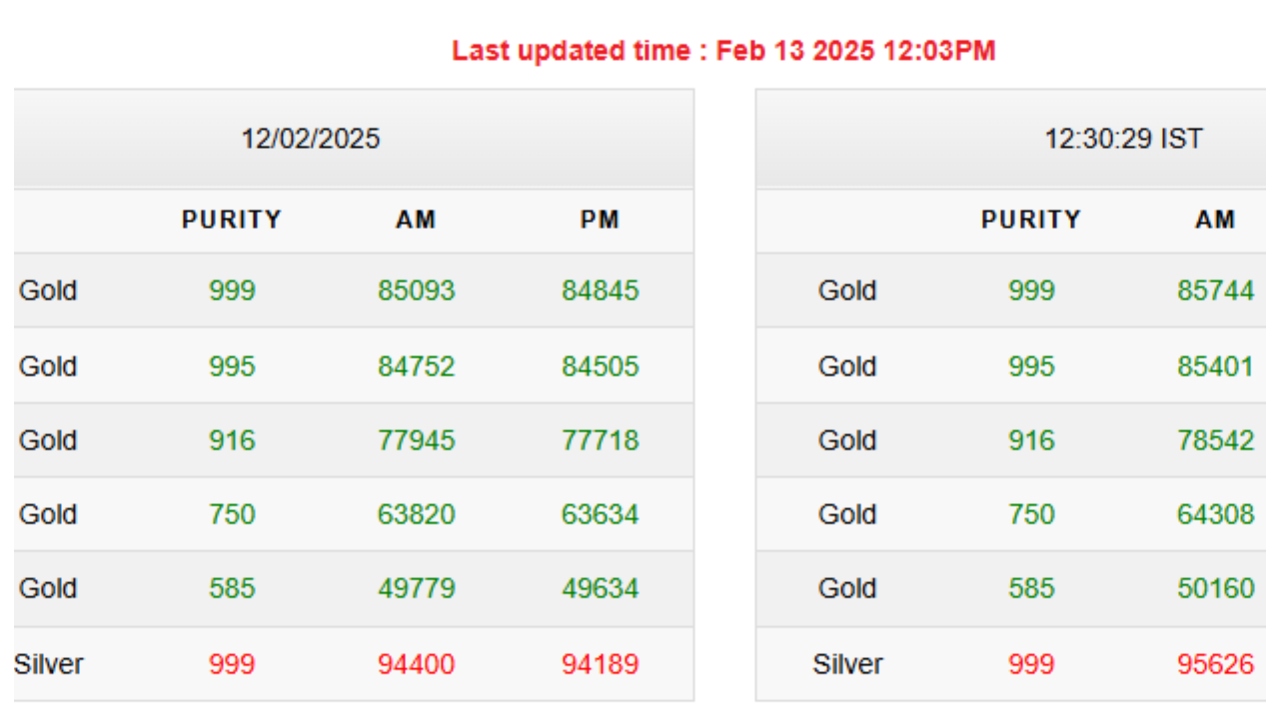The width and height of the screenshot is (1280, 718).
Task: Select the 84752 price cell
Action: 416,367
